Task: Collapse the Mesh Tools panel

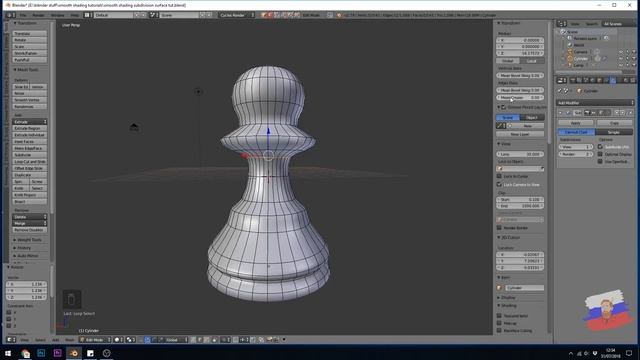Action: (26, 70)
